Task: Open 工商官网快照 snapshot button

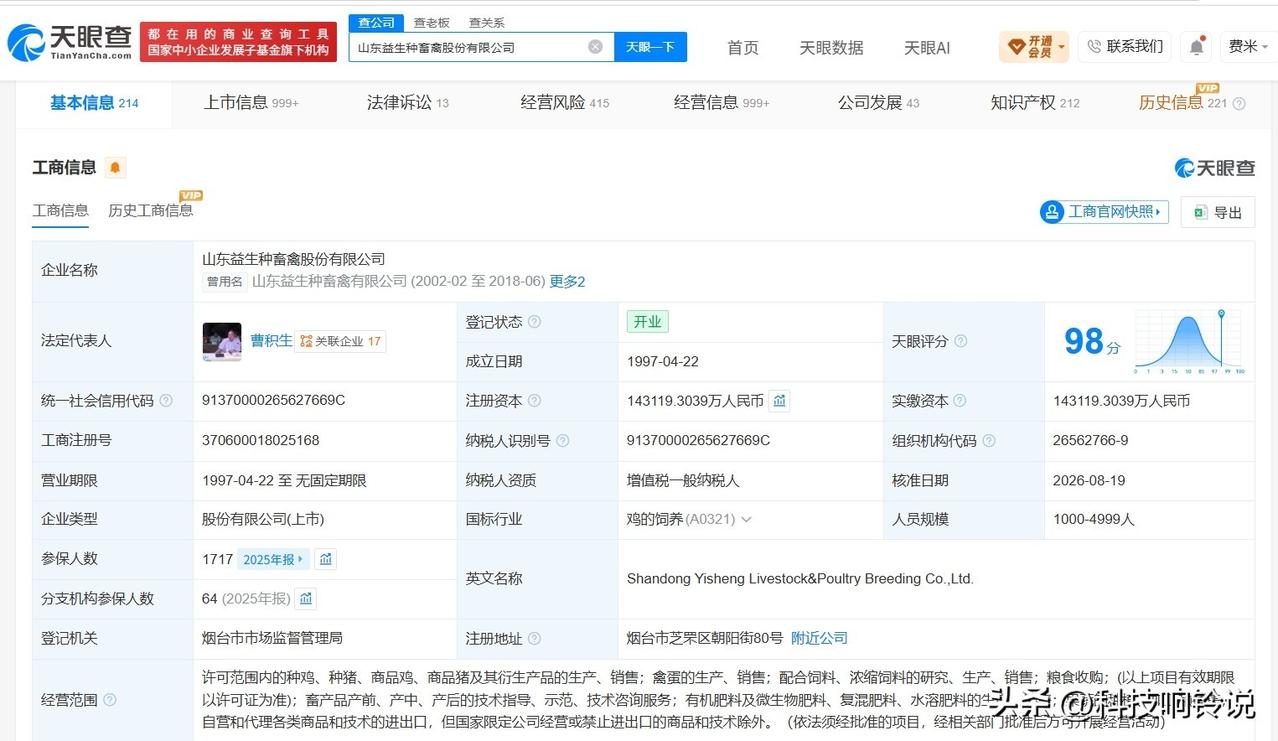Action: (x=1104, y=212)
